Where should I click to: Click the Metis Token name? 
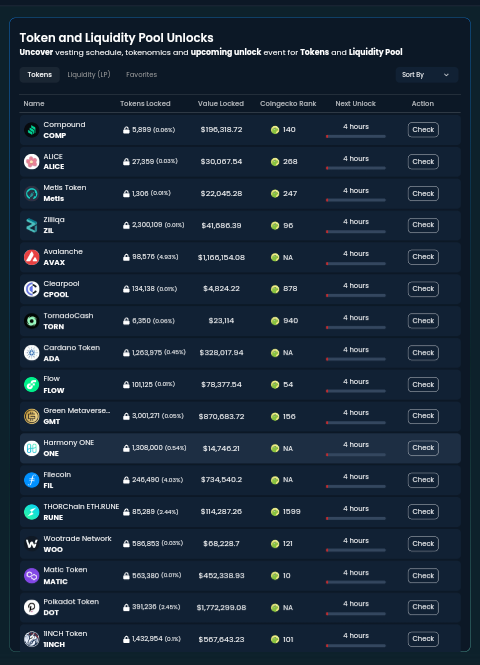pyautogui.click(x=65, y=187)
